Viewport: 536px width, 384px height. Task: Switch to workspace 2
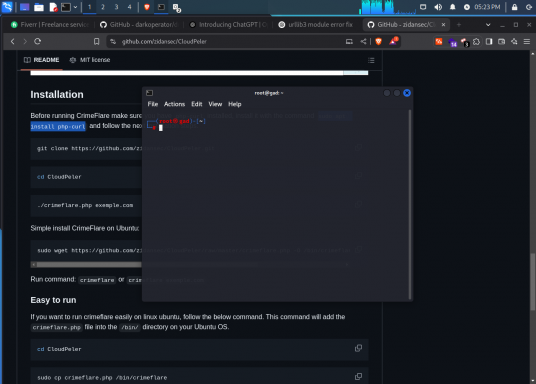[x=103, y=7]
